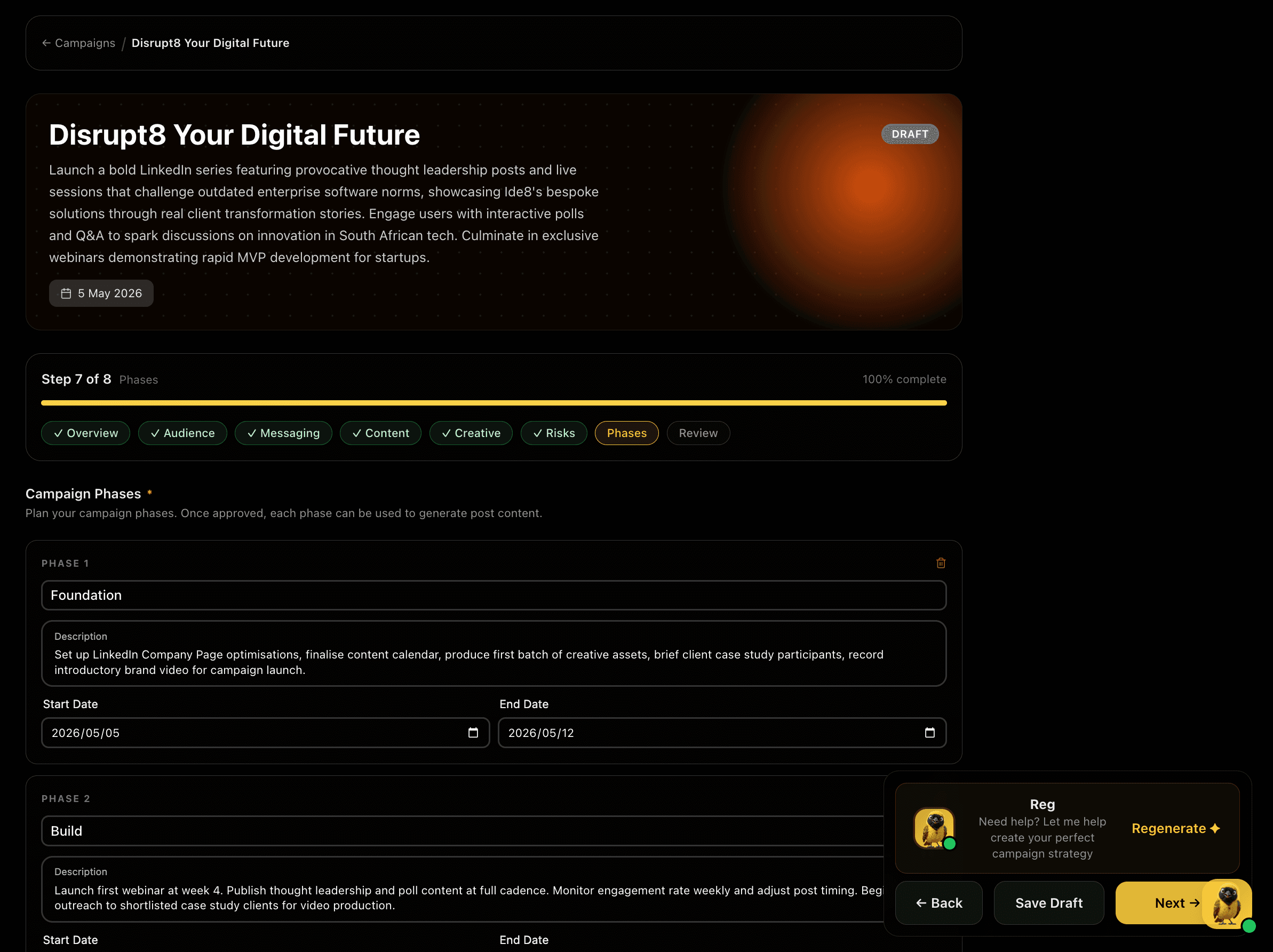Click the yellow step progress bar
The image size is (1273, 952).
[494, 403]
